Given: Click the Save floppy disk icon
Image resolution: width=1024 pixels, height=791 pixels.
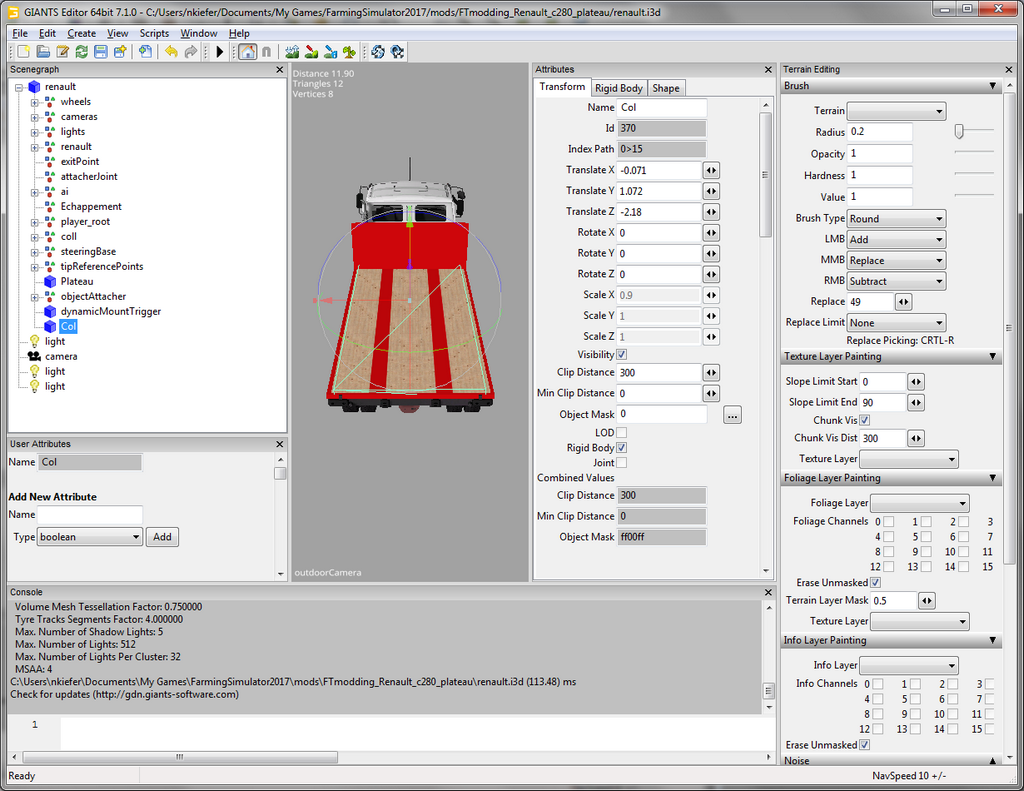Looking at the screenshot, I should tap(101, 52).
